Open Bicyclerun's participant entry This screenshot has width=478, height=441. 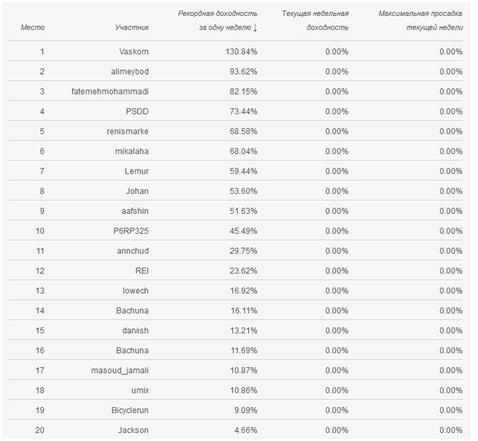coord(130,410)
